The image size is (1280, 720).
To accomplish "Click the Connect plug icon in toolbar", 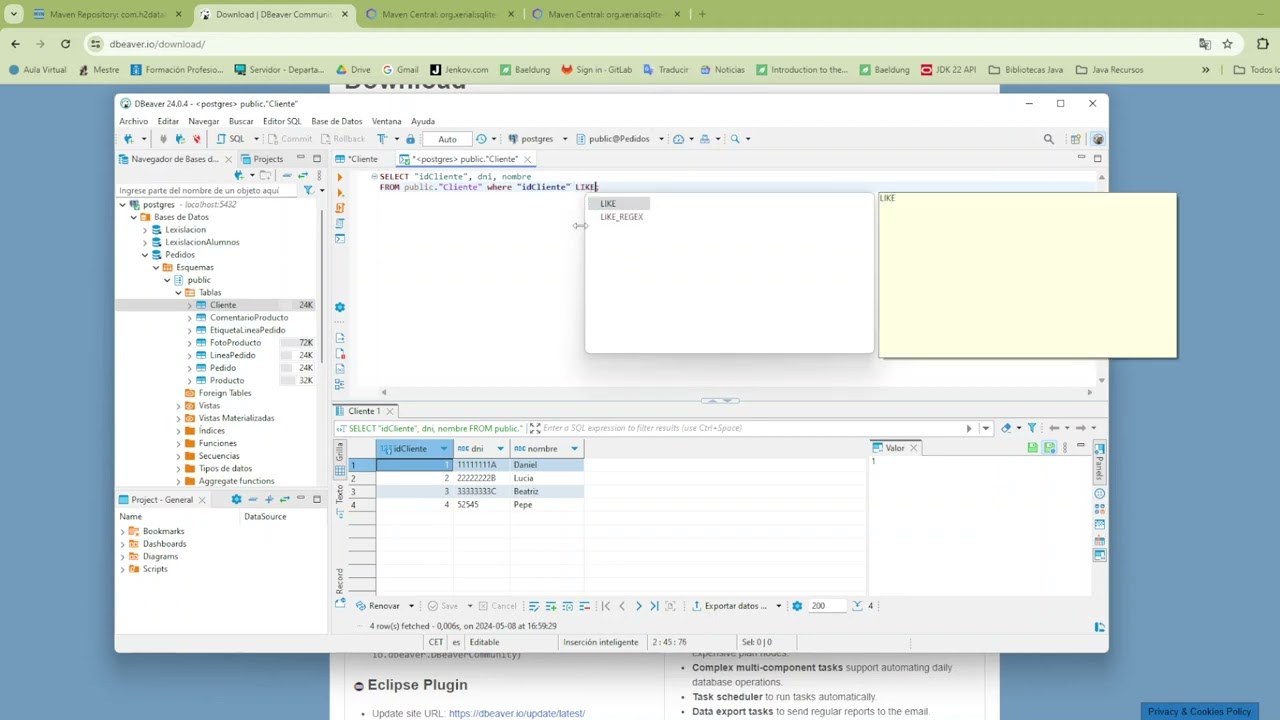I will pyautogui.click(x=163, y=139).
